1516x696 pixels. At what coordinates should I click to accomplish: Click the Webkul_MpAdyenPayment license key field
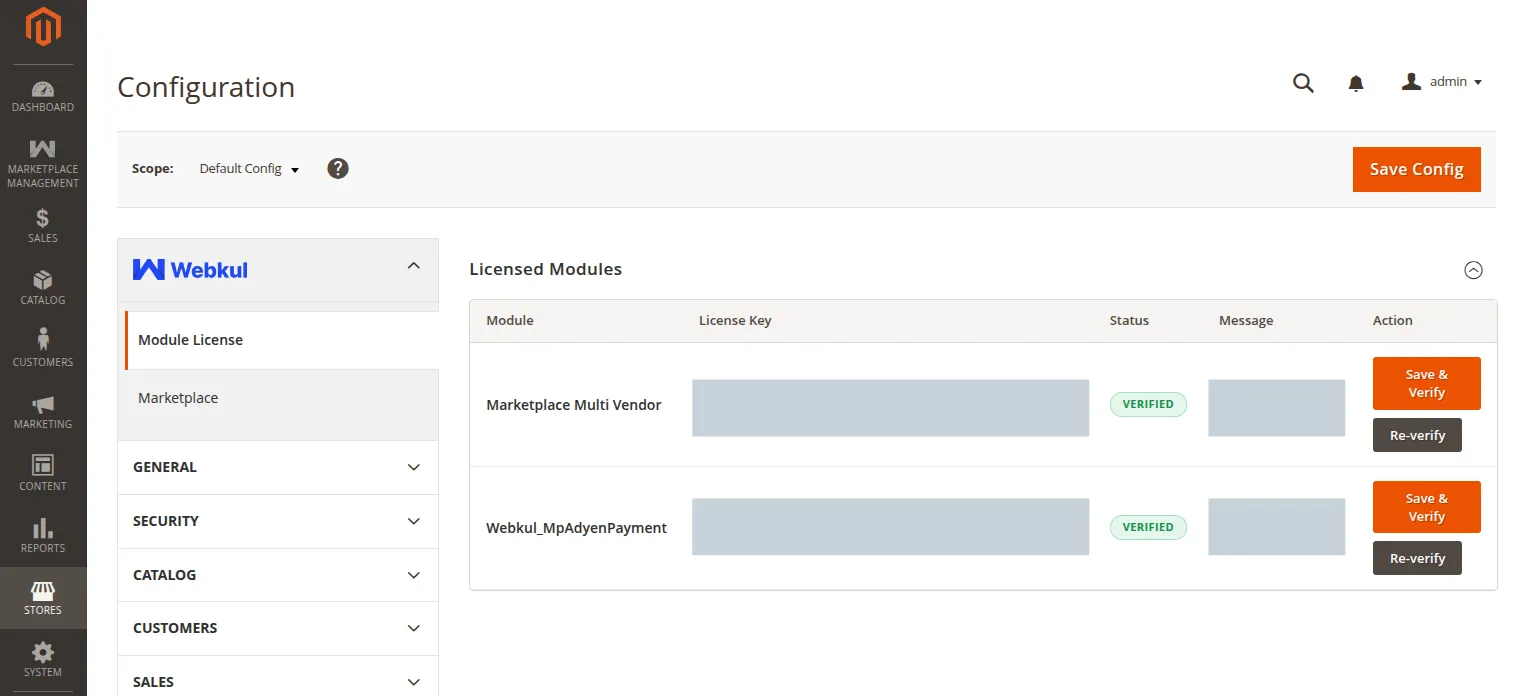click(890, 527)
